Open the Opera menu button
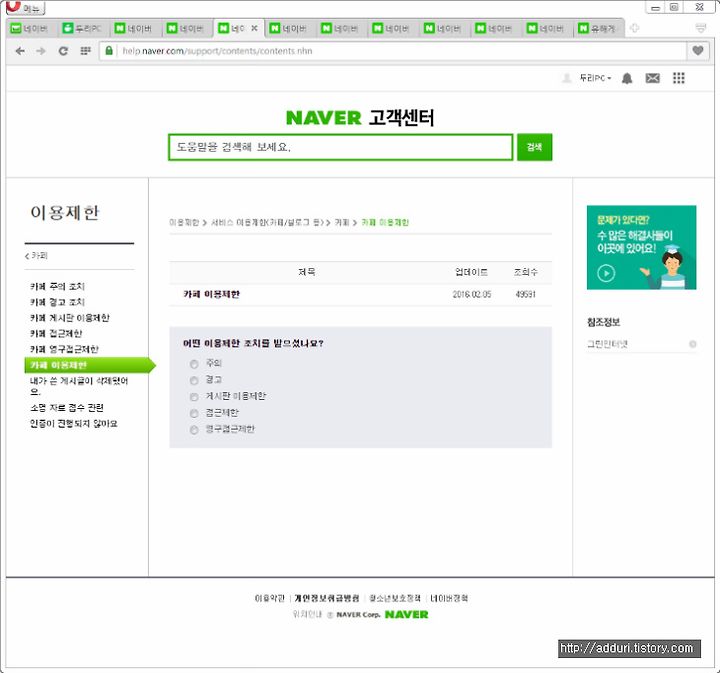The image size is (720, 673). tap(24, 7)
